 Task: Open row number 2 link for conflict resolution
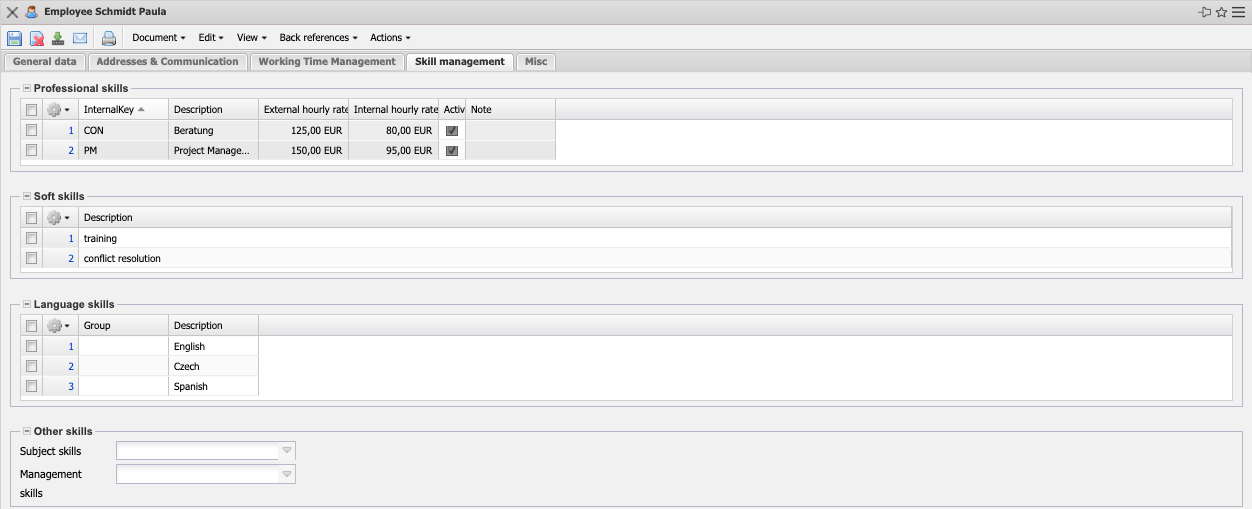pos(71,258)
